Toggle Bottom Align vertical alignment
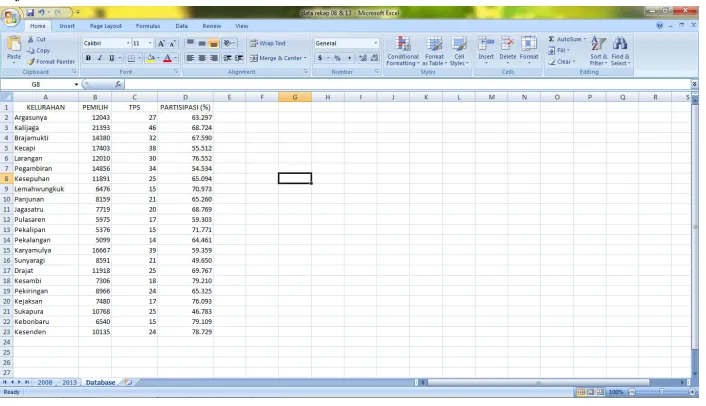706x406 pixels. pyautogui.click(x=213, y=43)
